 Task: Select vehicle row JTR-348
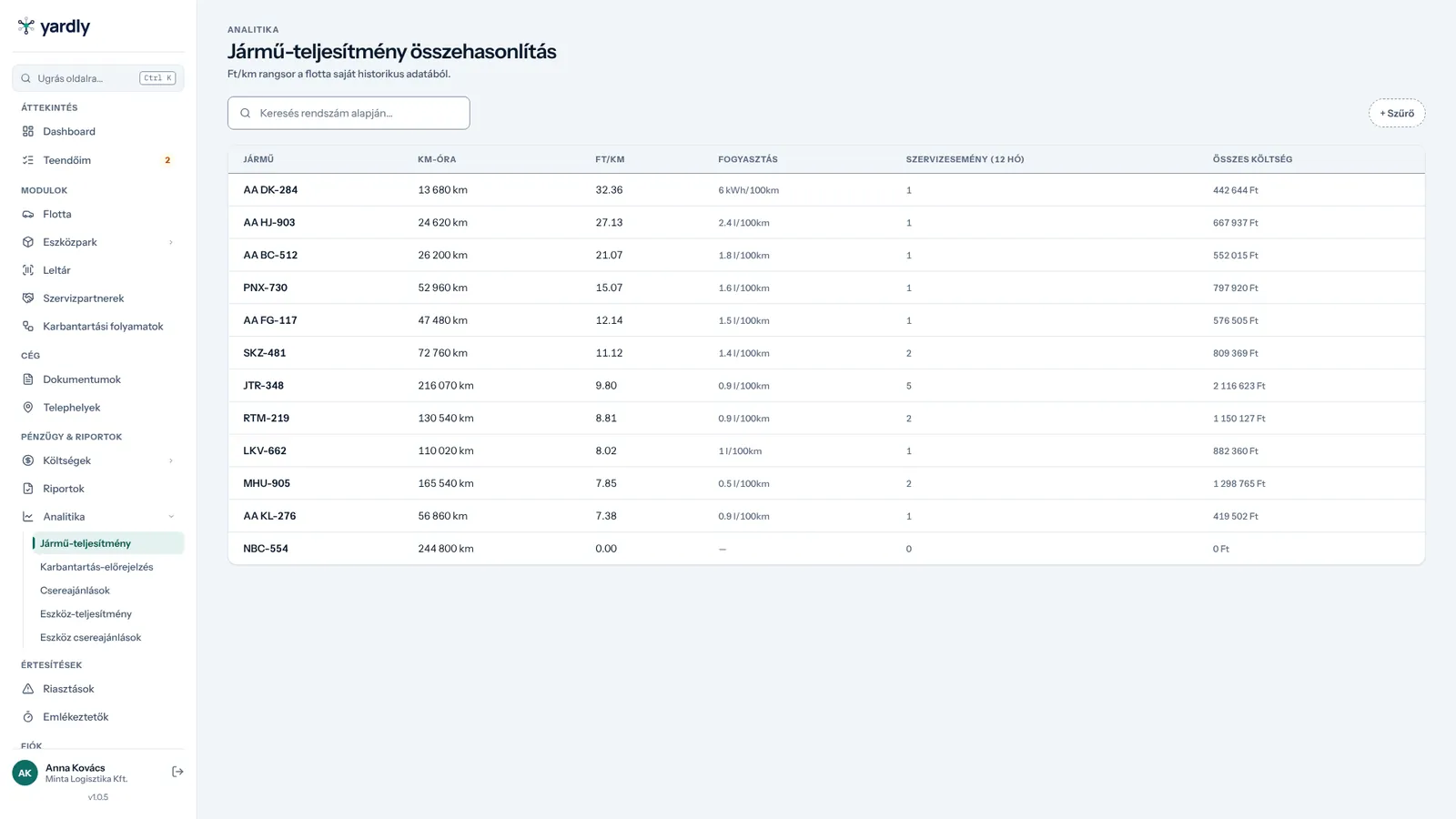tap(826, 386)
